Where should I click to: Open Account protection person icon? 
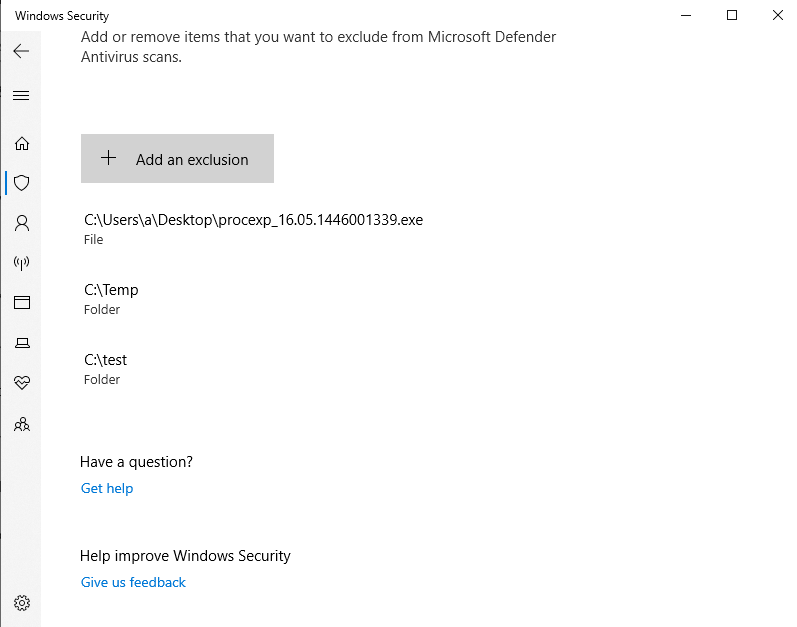coord(21,223)
